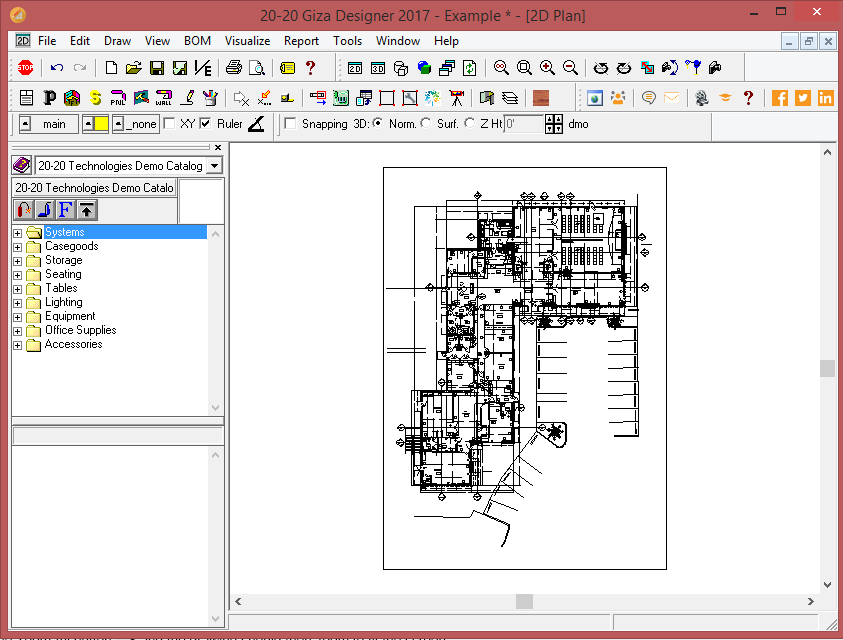The height and width of the screenshot is (640, 843).
Task: Print the current drawing
Action: click(234, 68)
